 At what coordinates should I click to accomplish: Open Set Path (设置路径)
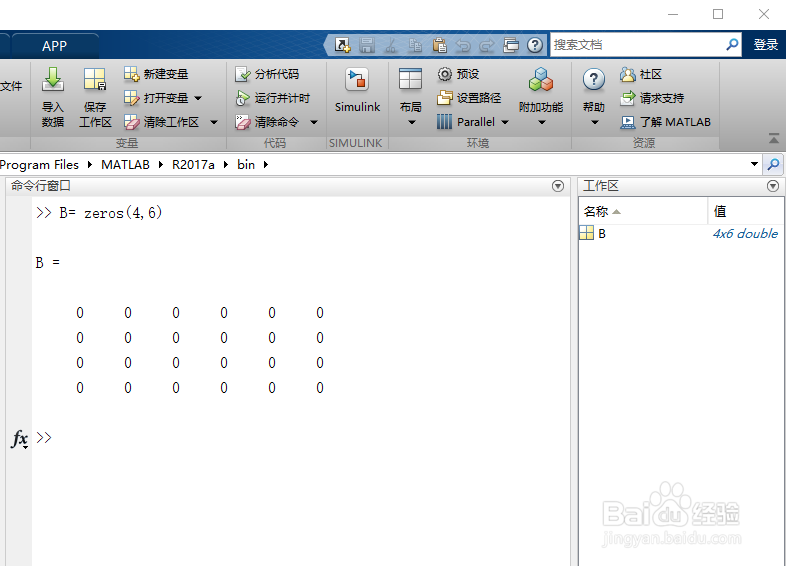point(469,98)
